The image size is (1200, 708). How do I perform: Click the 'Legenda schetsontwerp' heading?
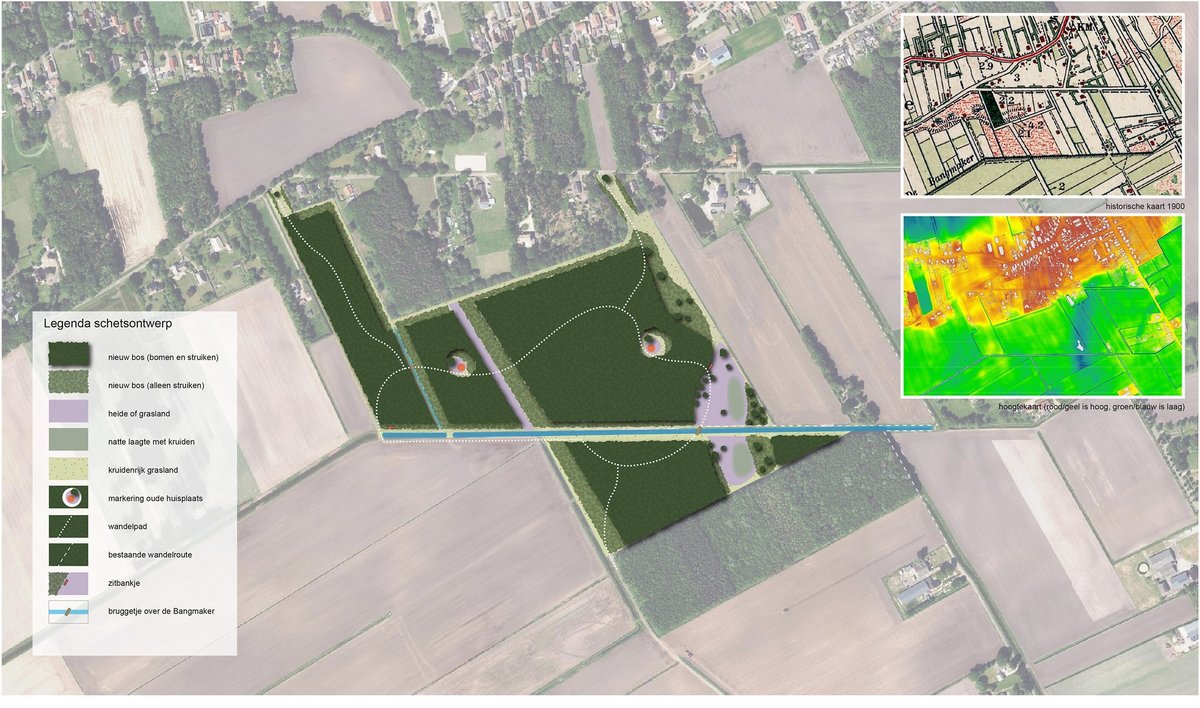point(107,325)
